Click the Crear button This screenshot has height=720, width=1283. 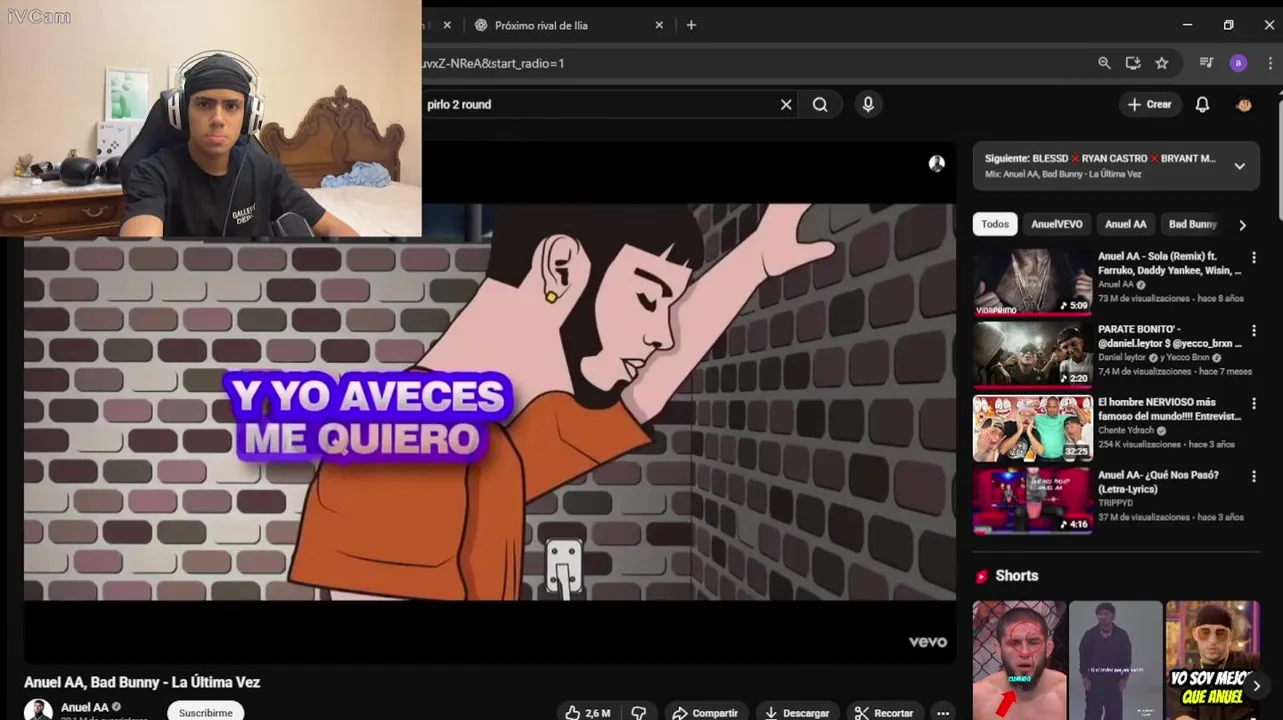(x=1150, y=104)
